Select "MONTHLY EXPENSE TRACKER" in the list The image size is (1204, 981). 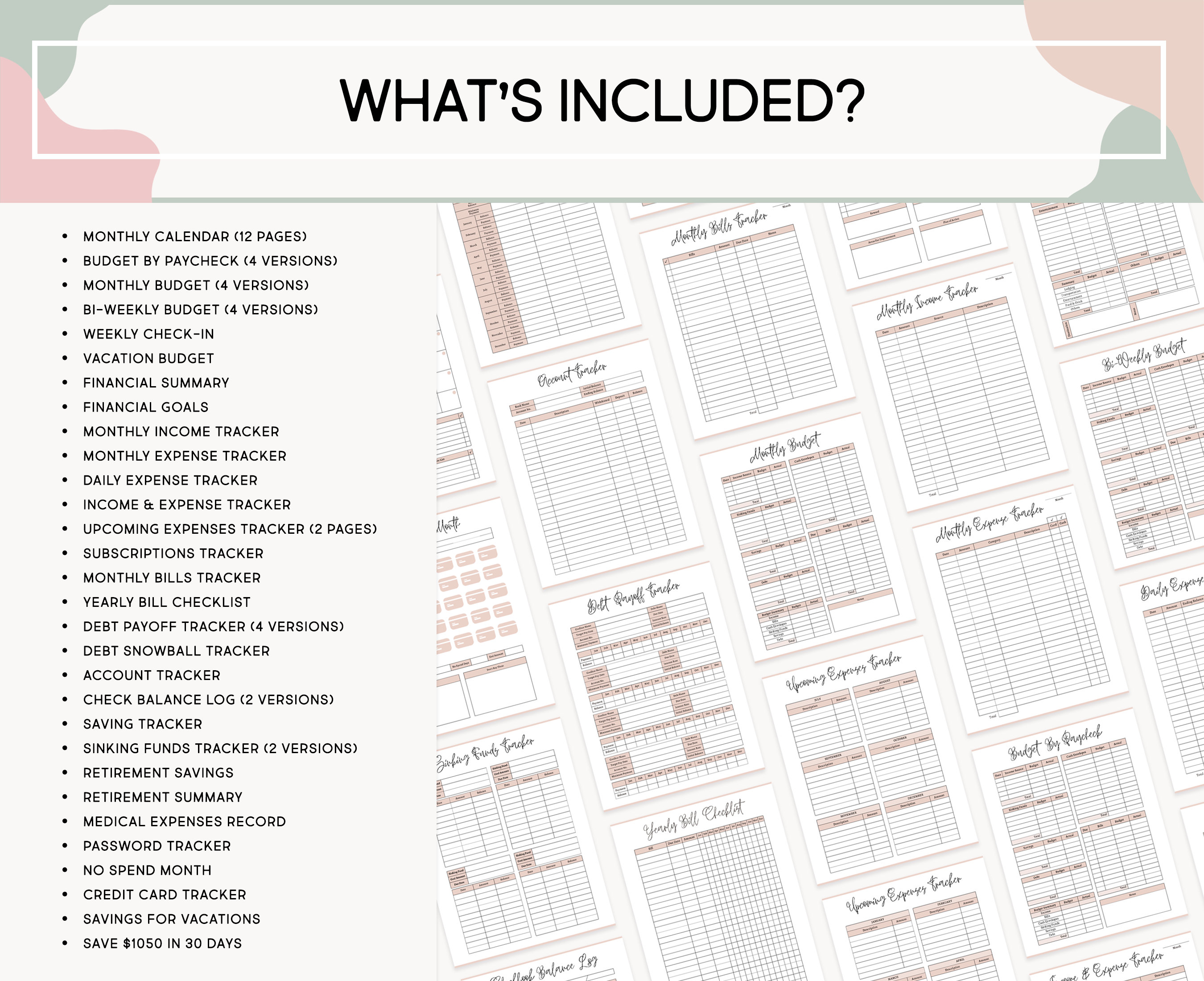185,456
